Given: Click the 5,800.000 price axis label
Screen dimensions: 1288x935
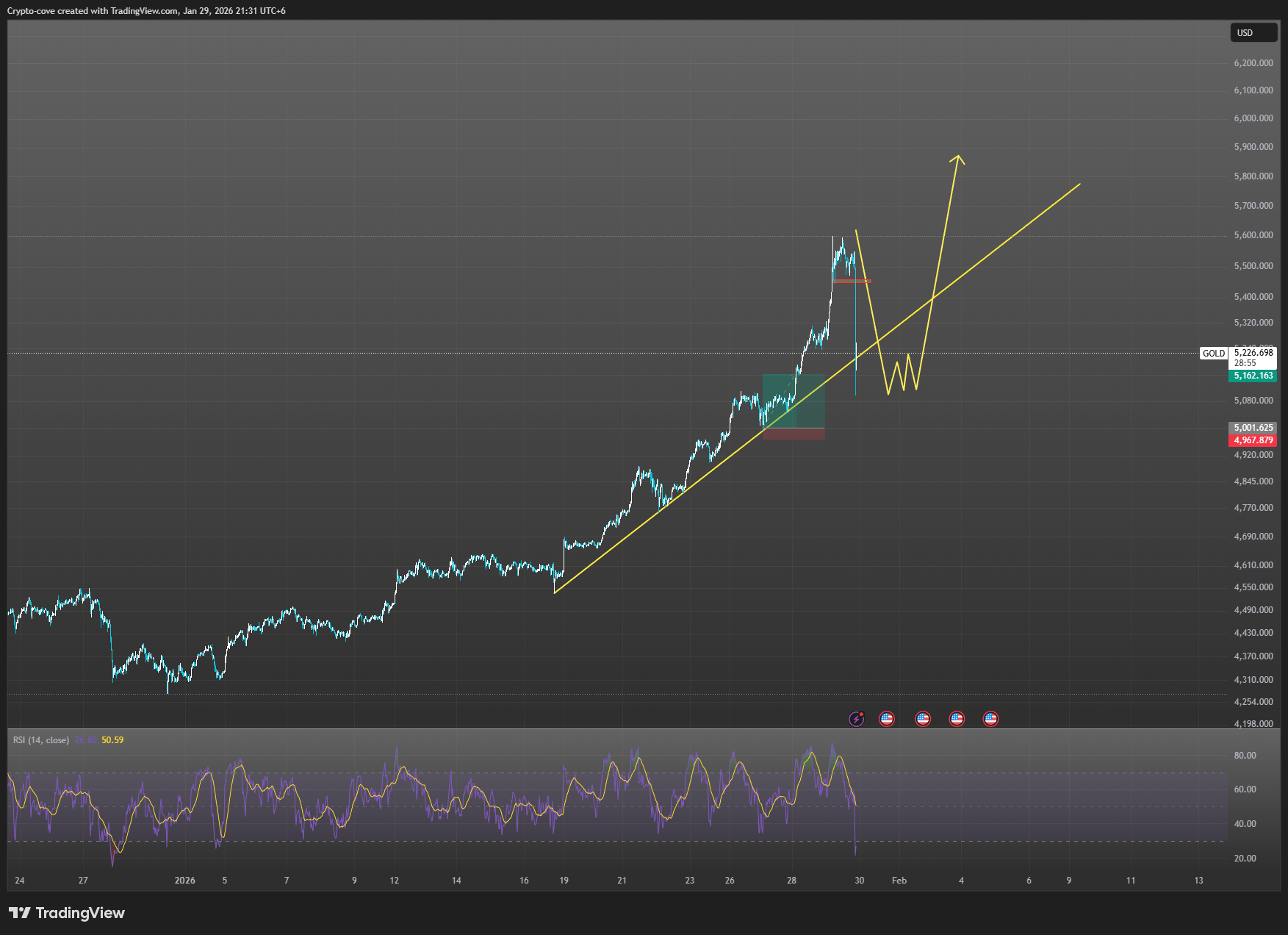Looking at the screenshot, I should click(1253, 176).
